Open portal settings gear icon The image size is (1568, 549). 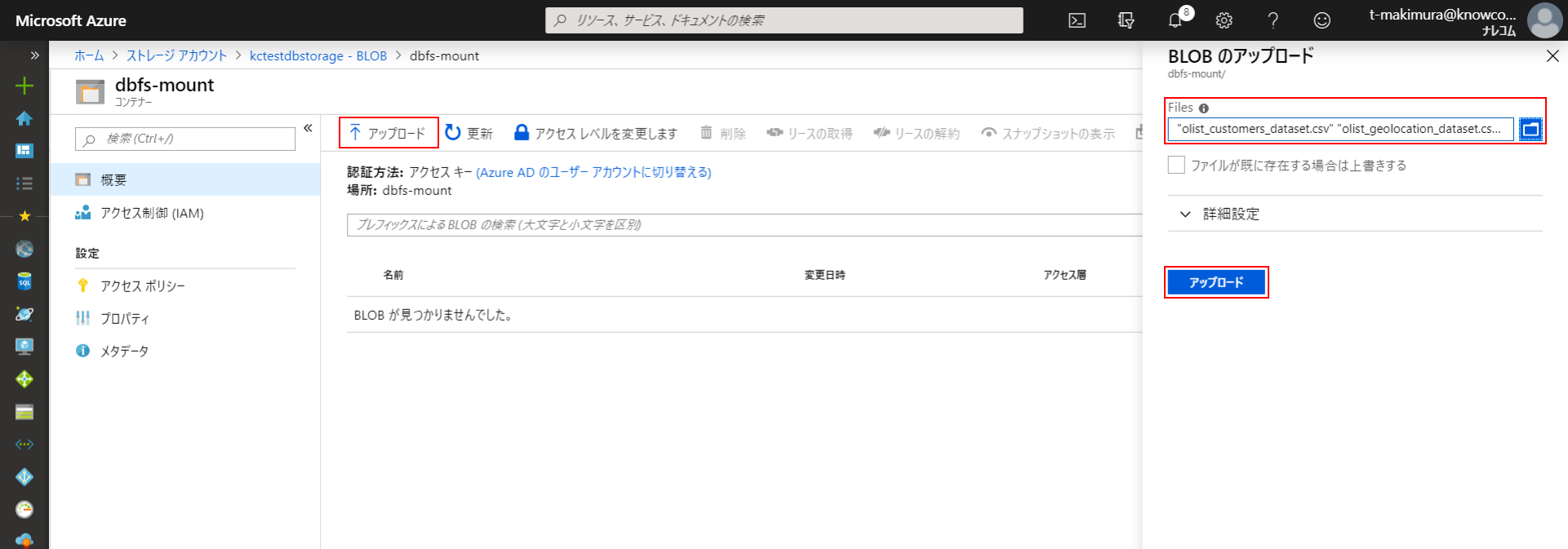[1224, 20]
